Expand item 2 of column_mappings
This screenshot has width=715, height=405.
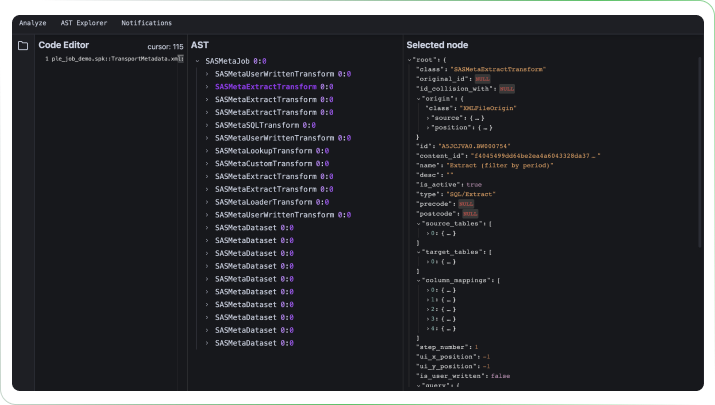coord(428,309)
